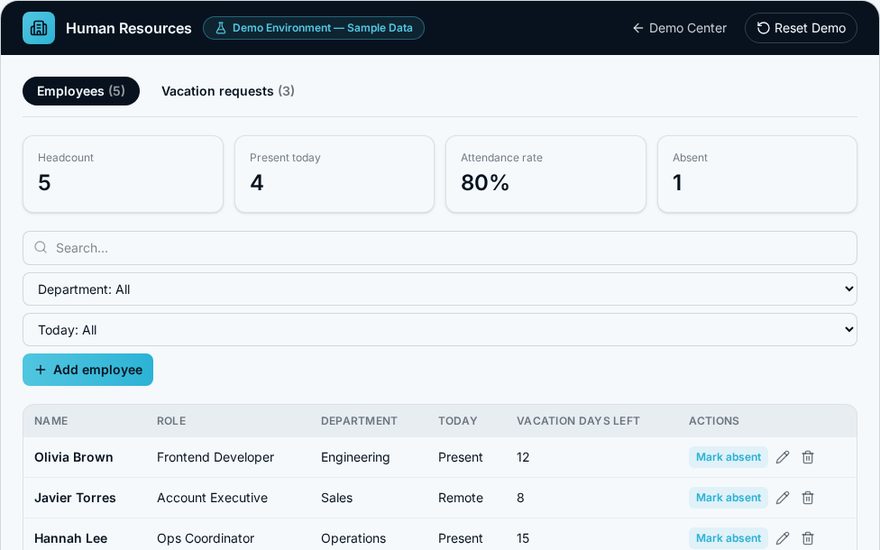Click the TODAY column header
The image size is (880, 550).
tap(457, 421)
